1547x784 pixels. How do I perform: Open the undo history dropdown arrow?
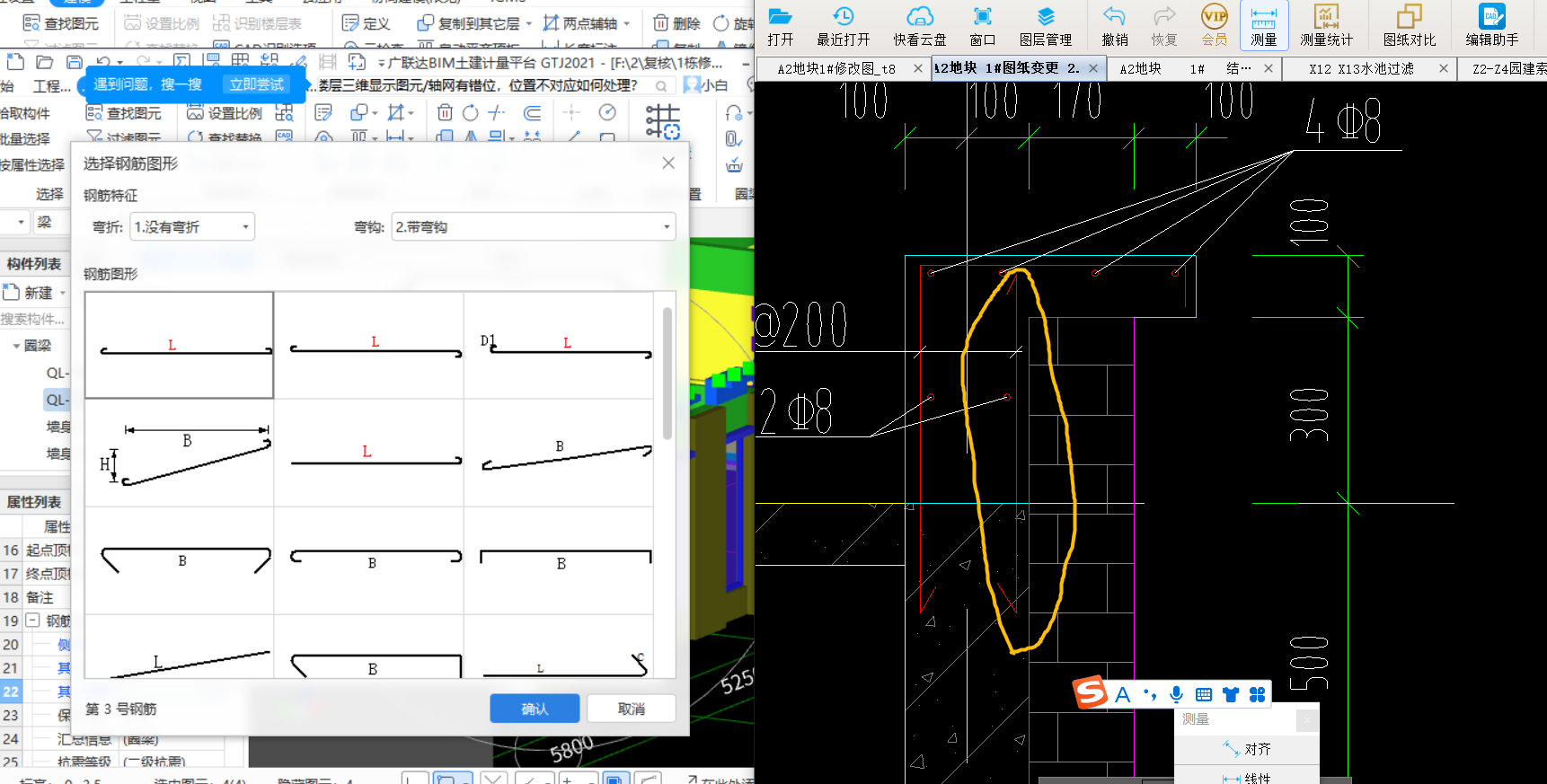(119, 63)
